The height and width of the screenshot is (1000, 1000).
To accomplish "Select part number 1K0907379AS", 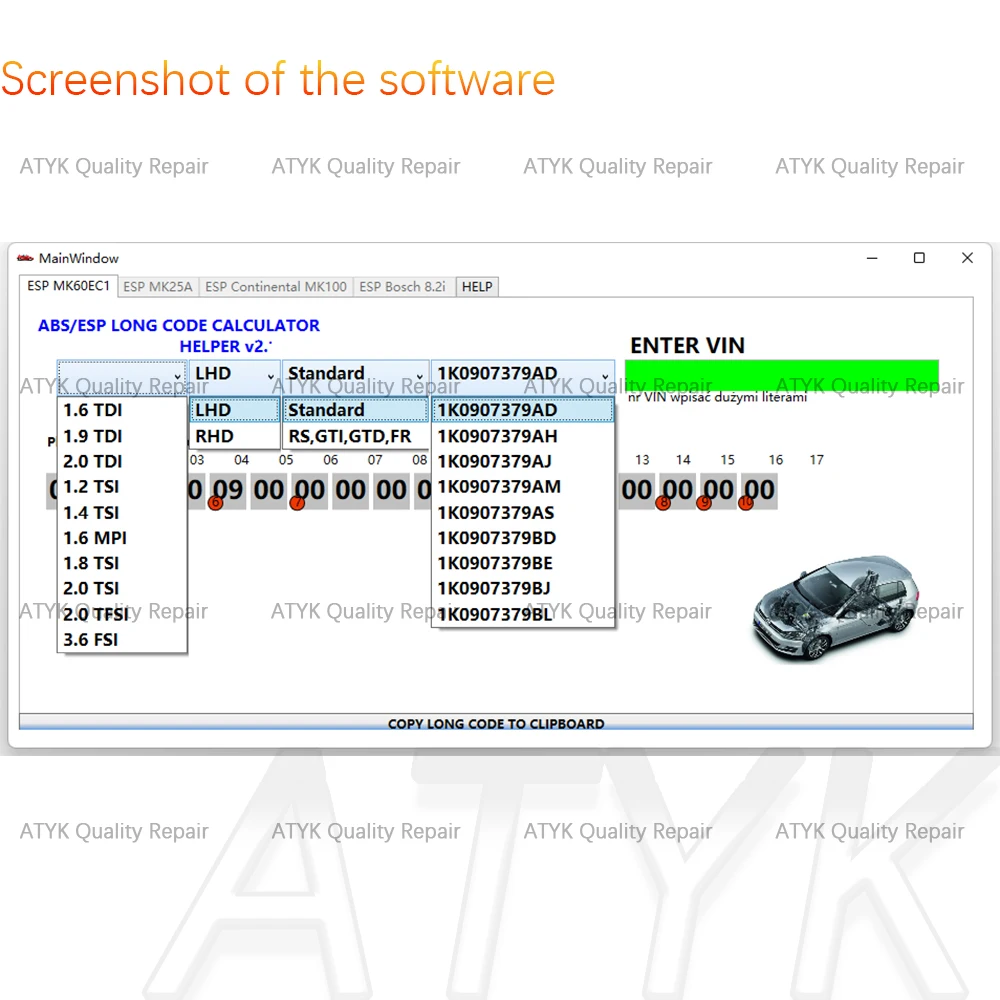I will (x=523, y=513).
